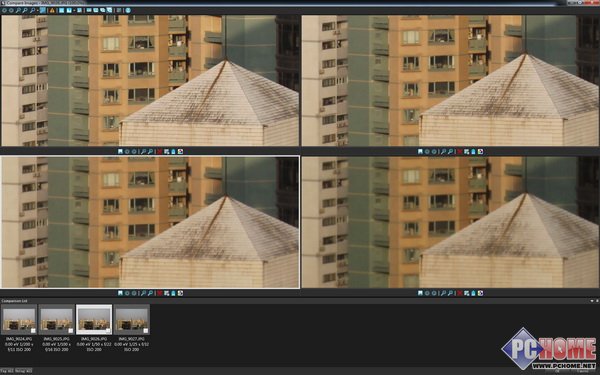Tick the checkbox on the IMG_9027.JPG thumbnail
Image resolution: width=600 pixels, height=375 pixels.
pos(146,331)
